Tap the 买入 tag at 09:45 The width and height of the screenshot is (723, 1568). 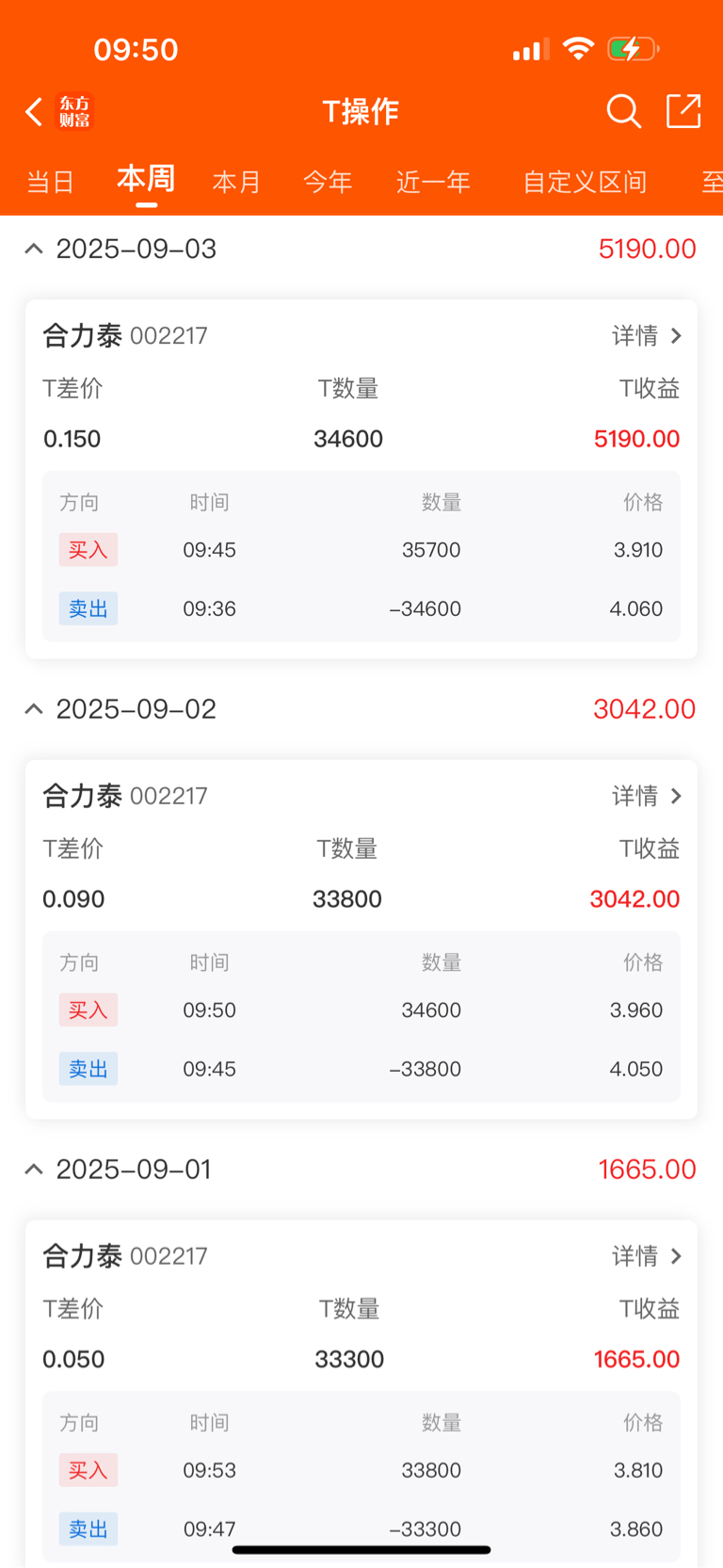[88, 550]
